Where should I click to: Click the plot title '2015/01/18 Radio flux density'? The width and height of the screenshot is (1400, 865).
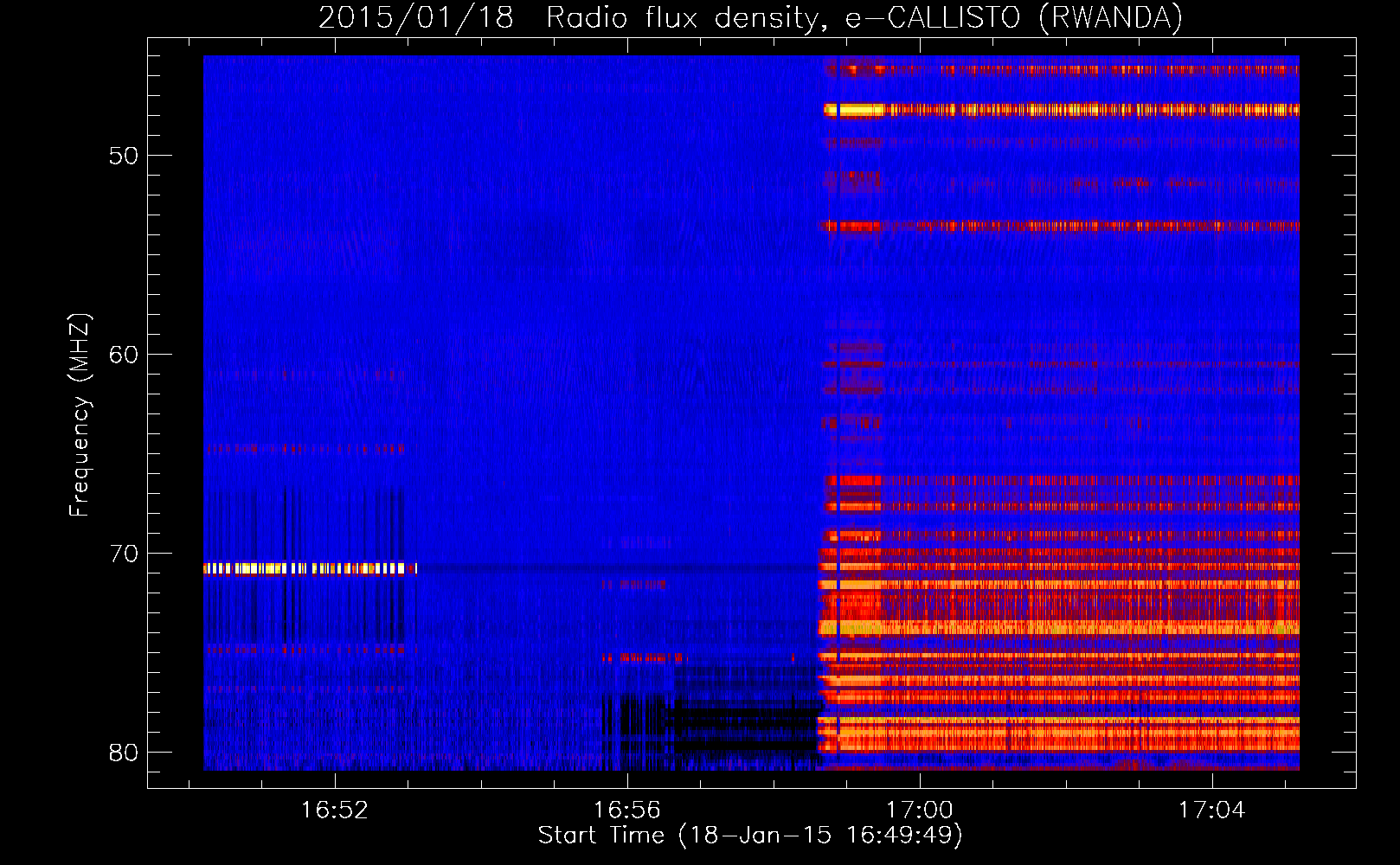coord(750,17)
